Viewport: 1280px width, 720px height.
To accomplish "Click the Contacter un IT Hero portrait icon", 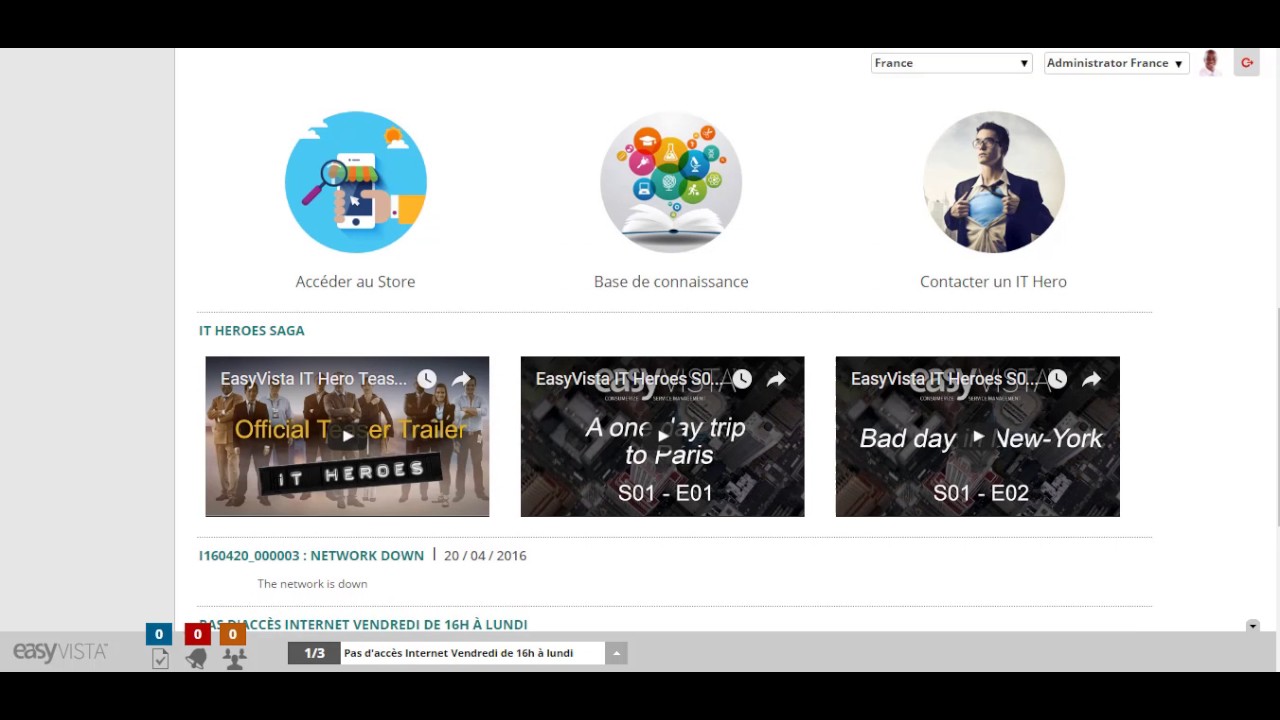I will point(993,182).
